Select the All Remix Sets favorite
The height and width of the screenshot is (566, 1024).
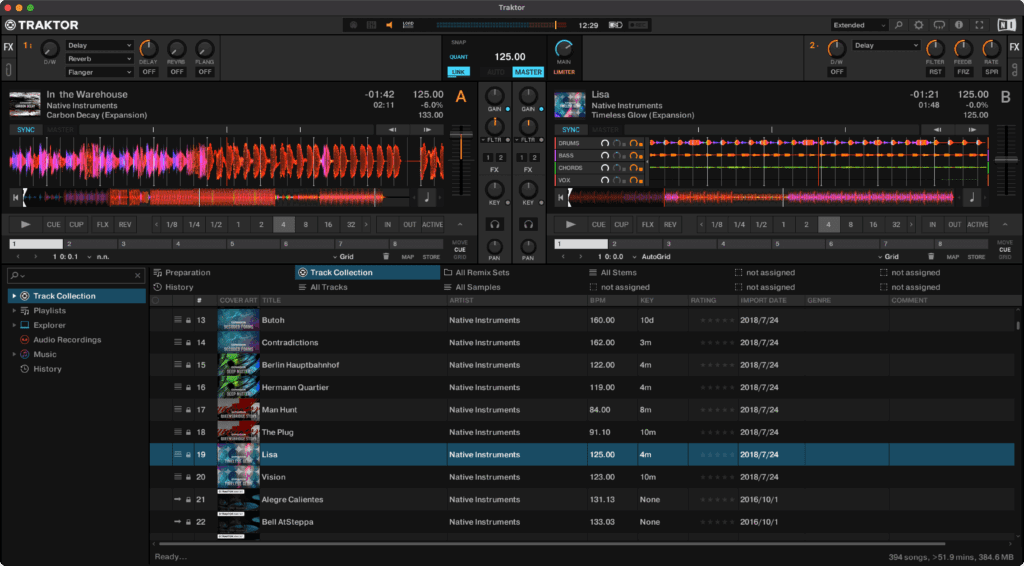(481, 272)
